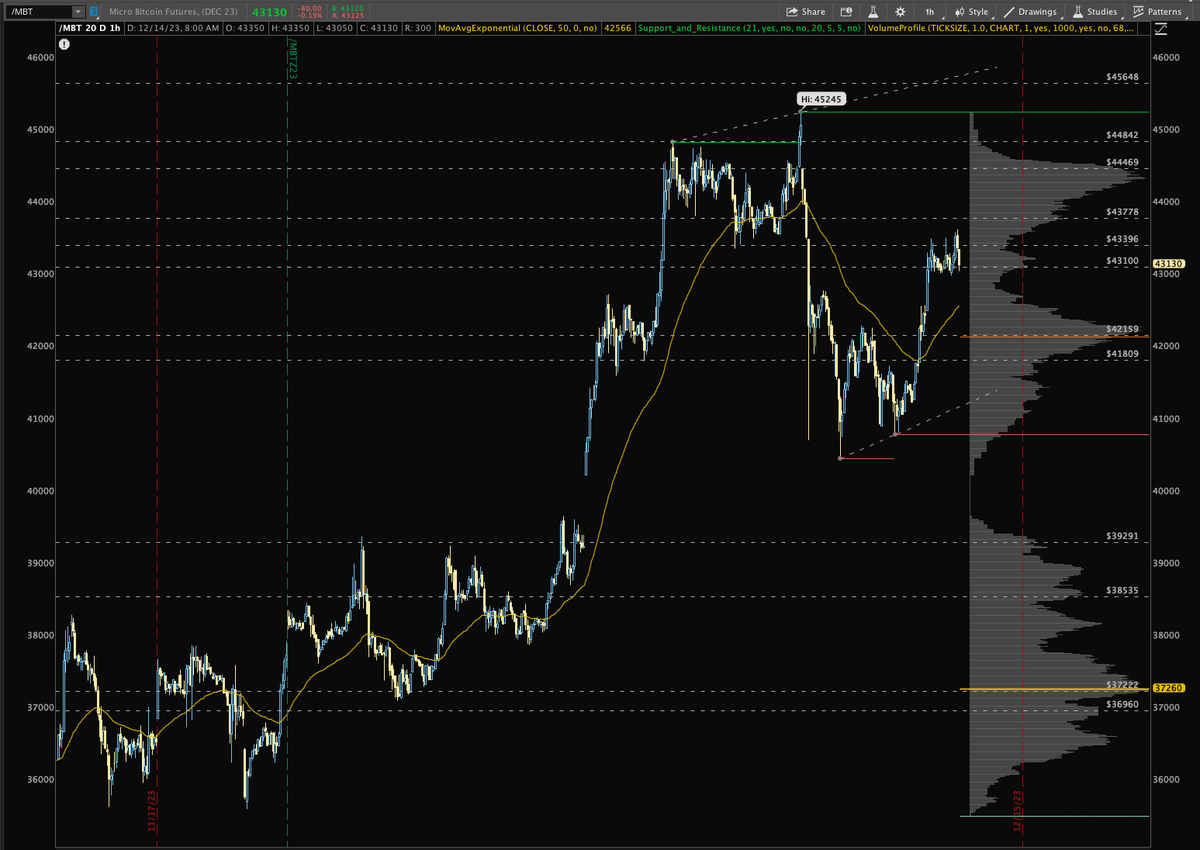Image resolution: width=1200 pixels, height=850 pixels.
Task: Click the $37222 level label
Action: 1122,685
